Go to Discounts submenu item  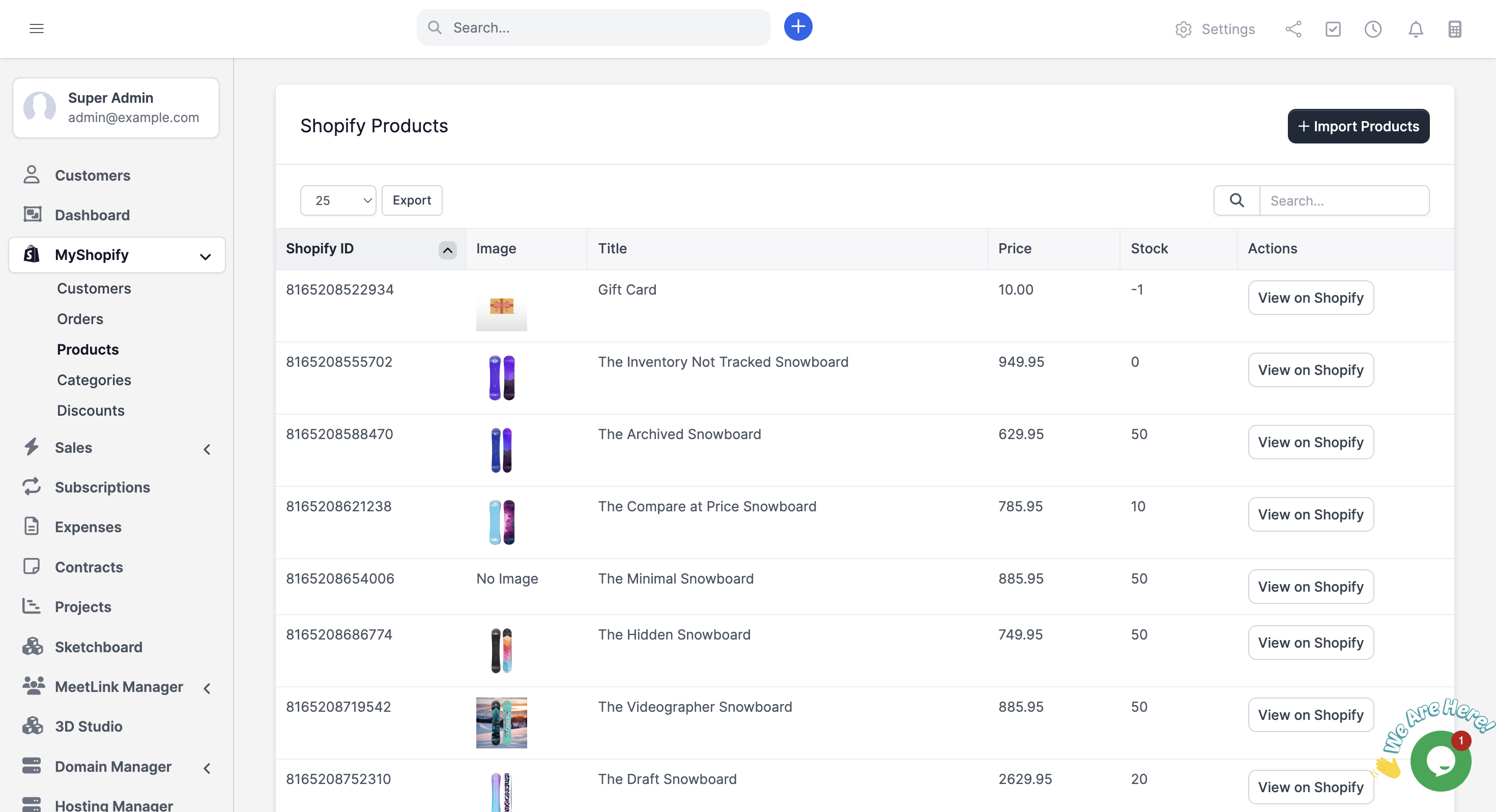pyautogui.click(x=91, y=411)
